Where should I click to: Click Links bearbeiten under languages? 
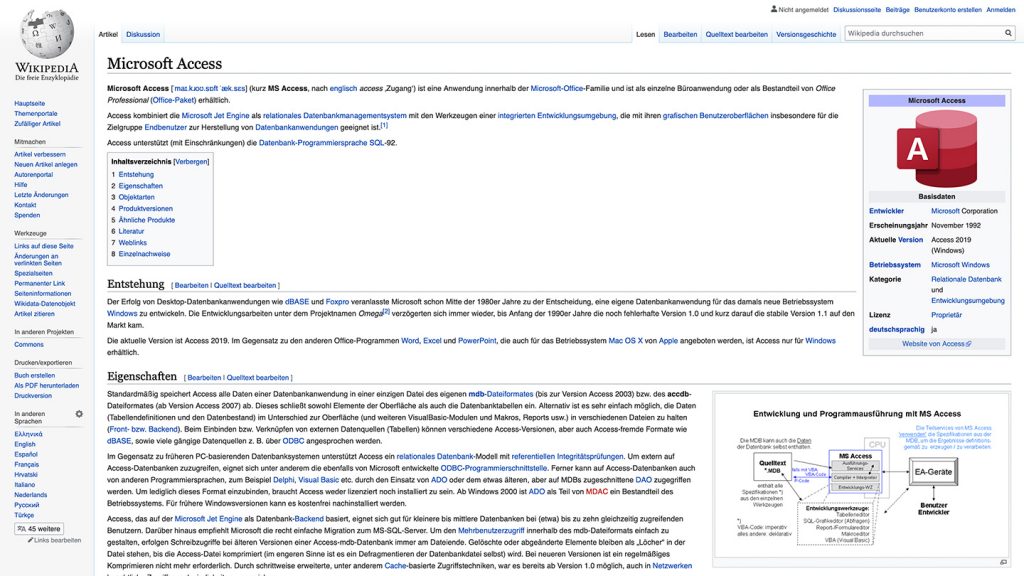(57, 540)
